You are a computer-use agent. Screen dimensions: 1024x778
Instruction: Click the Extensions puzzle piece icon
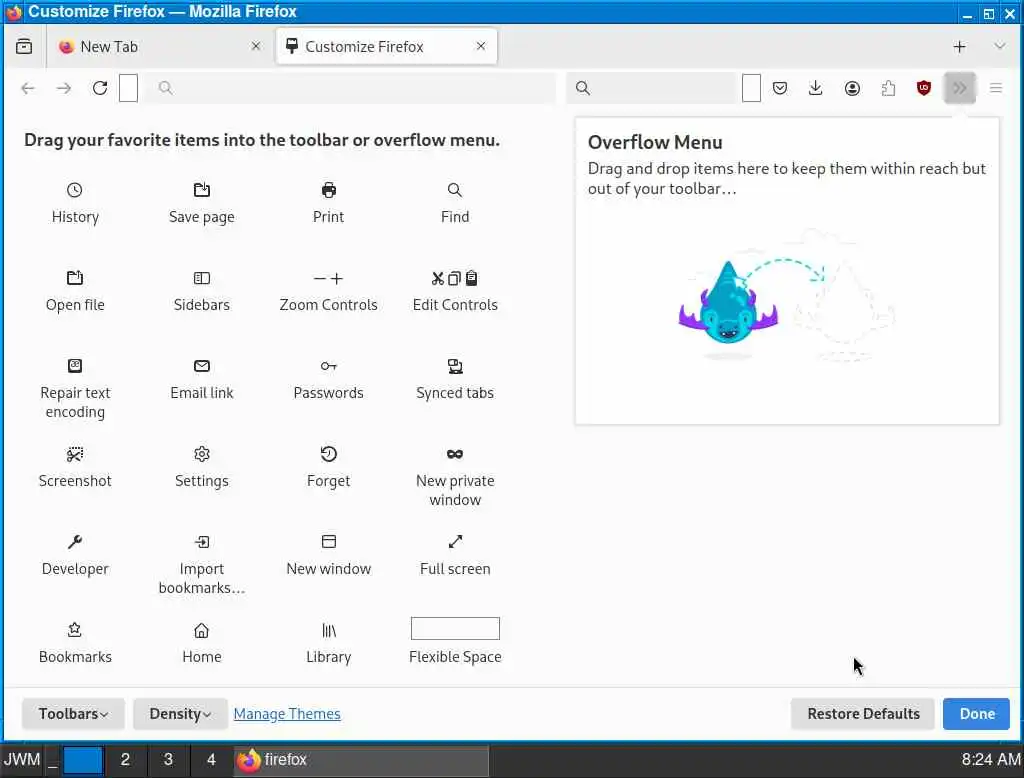888,88
